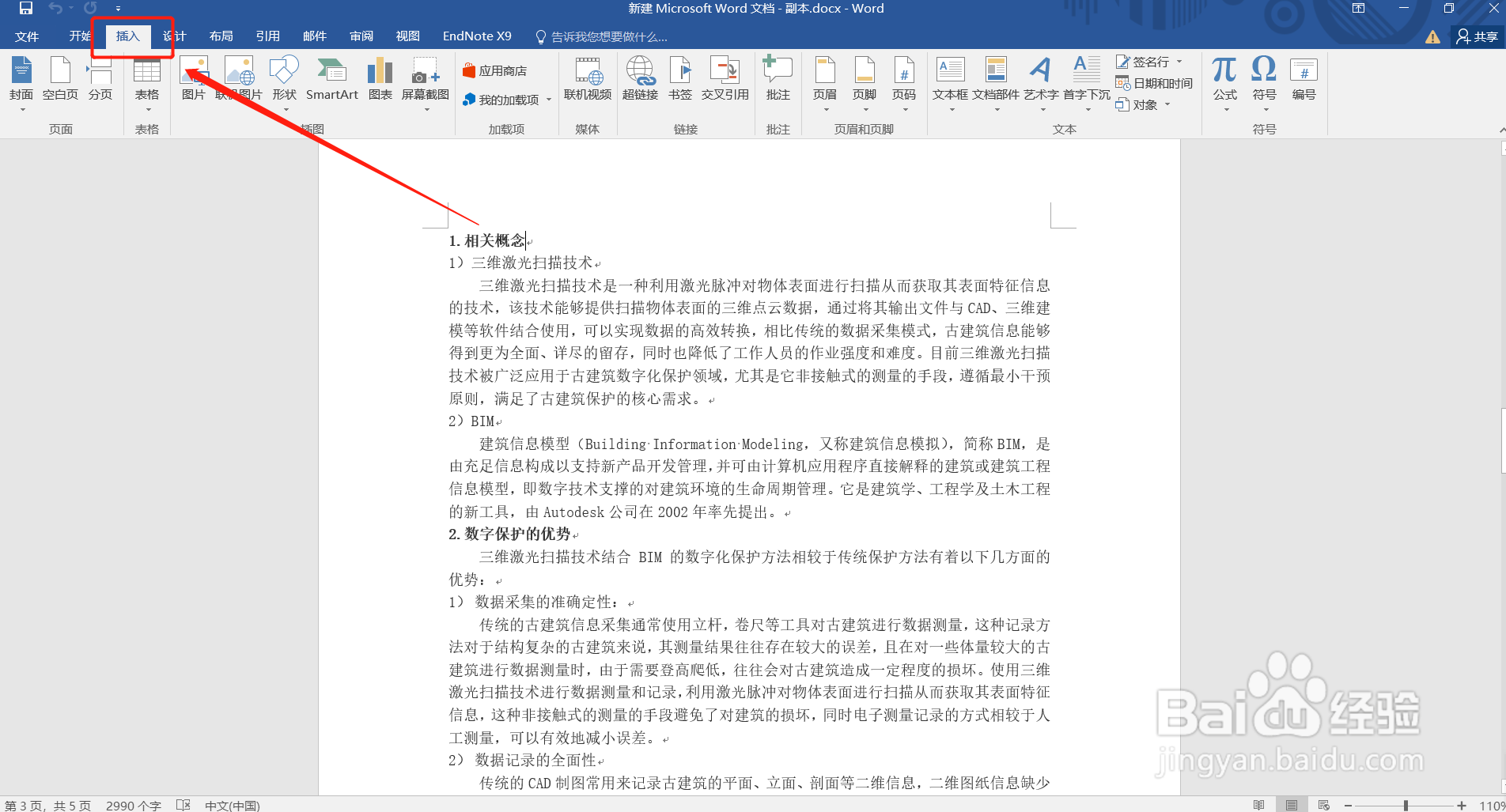Viewport: 1506px width, 812px height.
Task: Open ribbon display options
Action: coord(1358,9)
